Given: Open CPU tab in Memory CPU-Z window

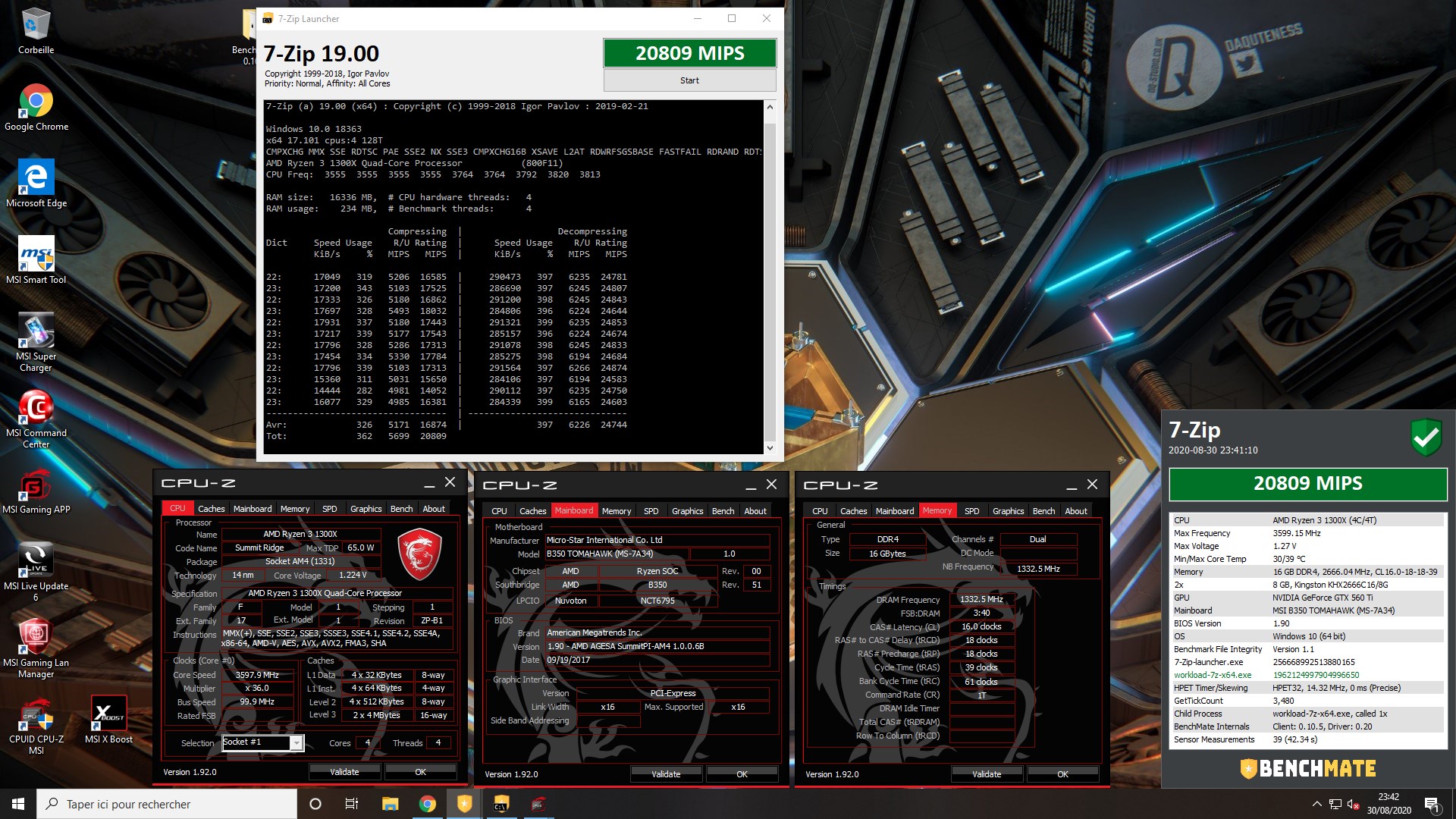Looking at the screenshot, I should [x=820, y=511].
